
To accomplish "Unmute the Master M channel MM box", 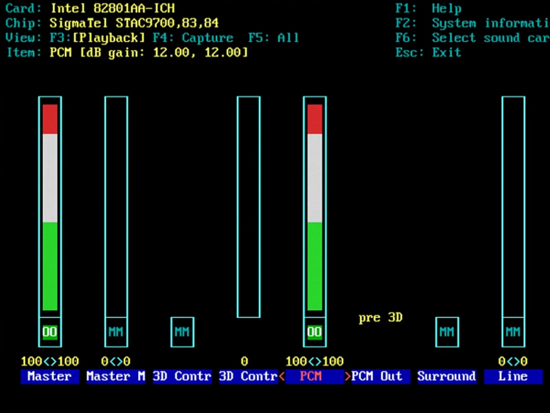I will click(116, 332).
